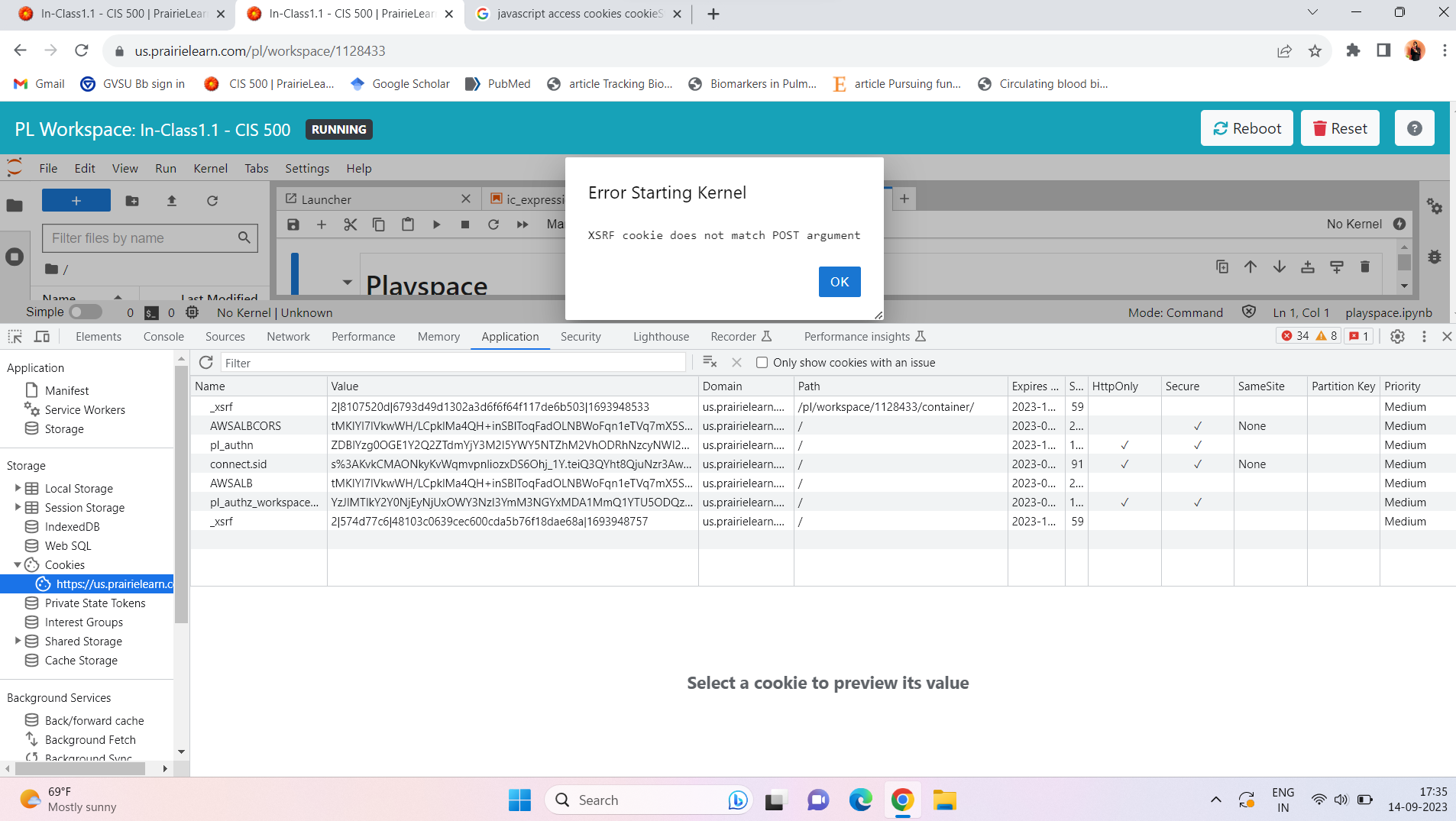Stop the kernel using the square icon
This screenshot has width=1456, height=821.
(x=466, y=224)
